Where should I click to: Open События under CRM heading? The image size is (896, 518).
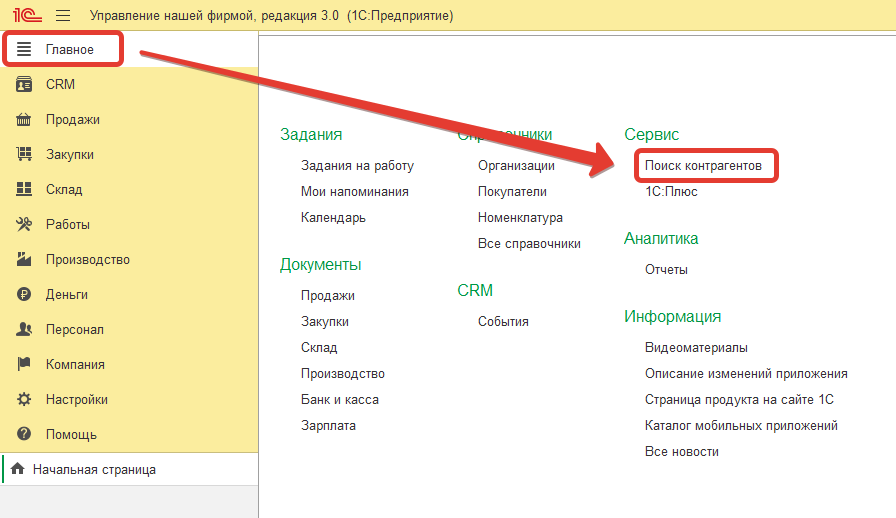[503, 322]
